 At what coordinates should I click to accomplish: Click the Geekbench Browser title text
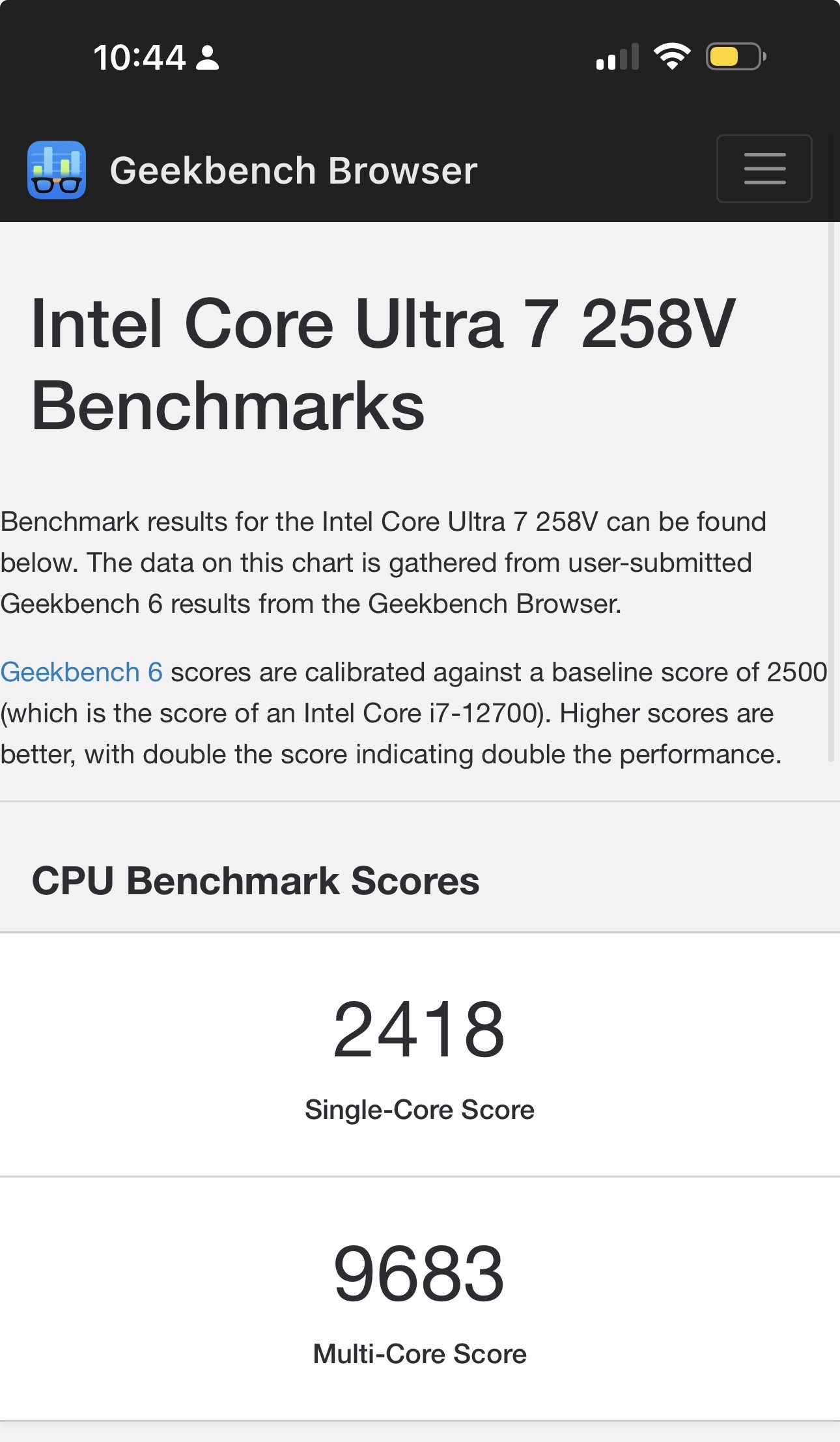[294, 171]
